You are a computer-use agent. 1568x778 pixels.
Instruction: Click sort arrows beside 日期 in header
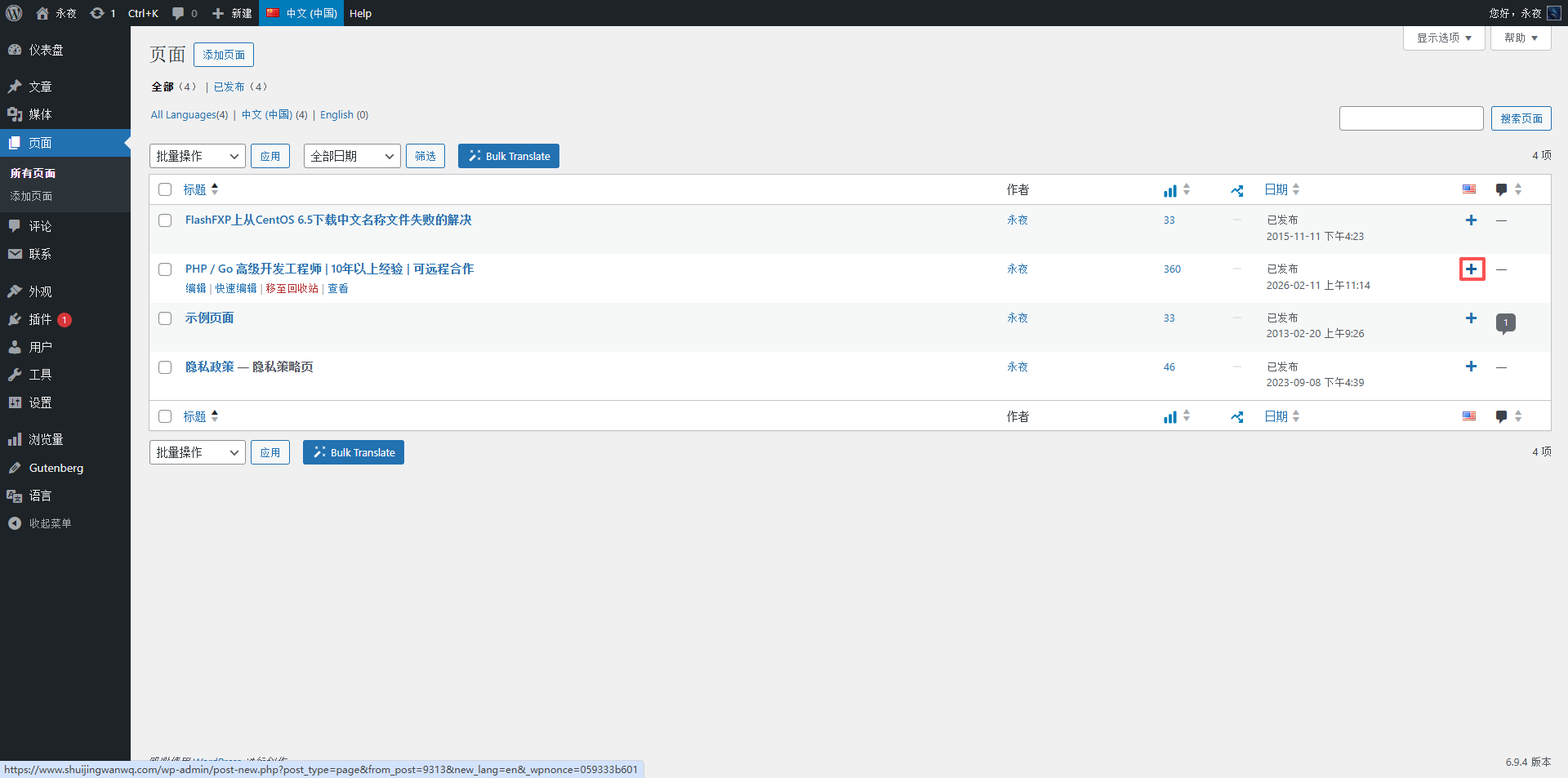pyautogui.click(x=1296, y=189)
